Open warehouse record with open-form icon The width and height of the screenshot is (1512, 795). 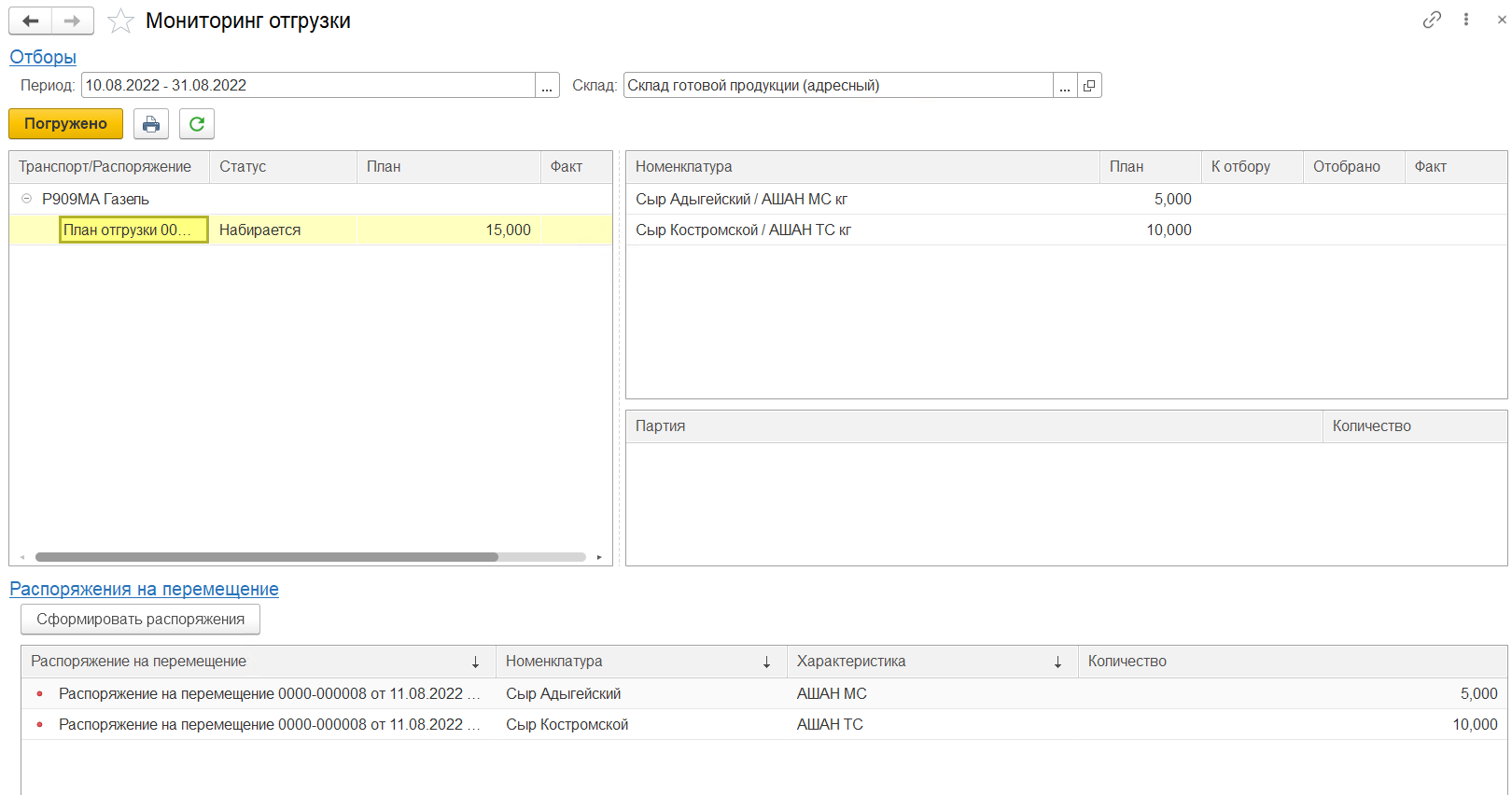tap(1089, 86)
